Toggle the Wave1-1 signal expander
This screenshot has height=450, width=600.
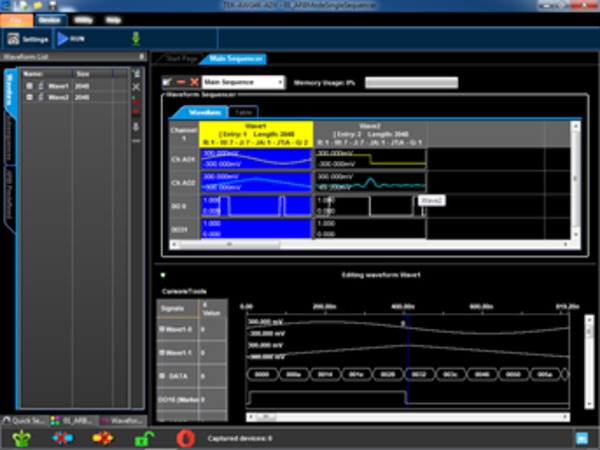click(162, 353)
